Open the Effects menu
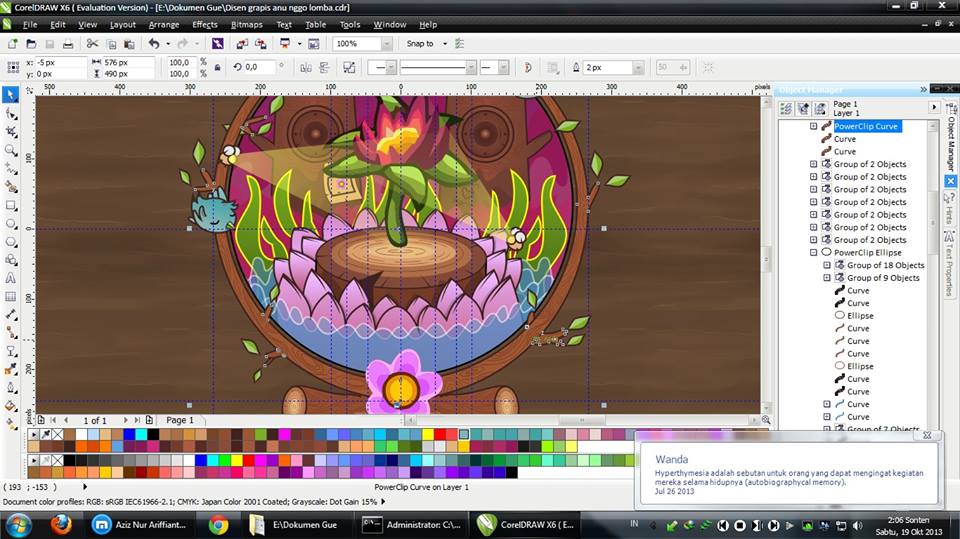Image resolution: width=960 pixels, height=539 pixels. (204, 24)
